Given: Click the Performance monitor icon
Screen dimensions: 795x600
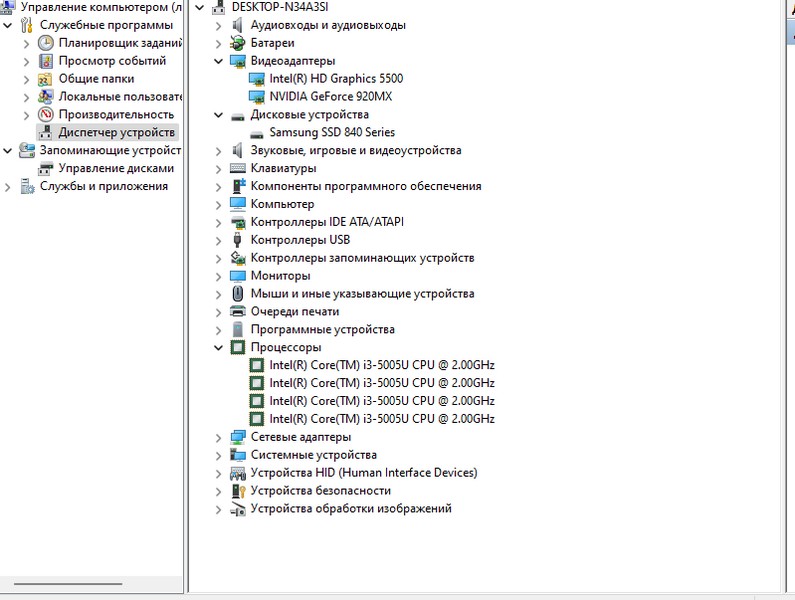Looking at the screenshot, I should pyautogui.click(x=46, y=115).
